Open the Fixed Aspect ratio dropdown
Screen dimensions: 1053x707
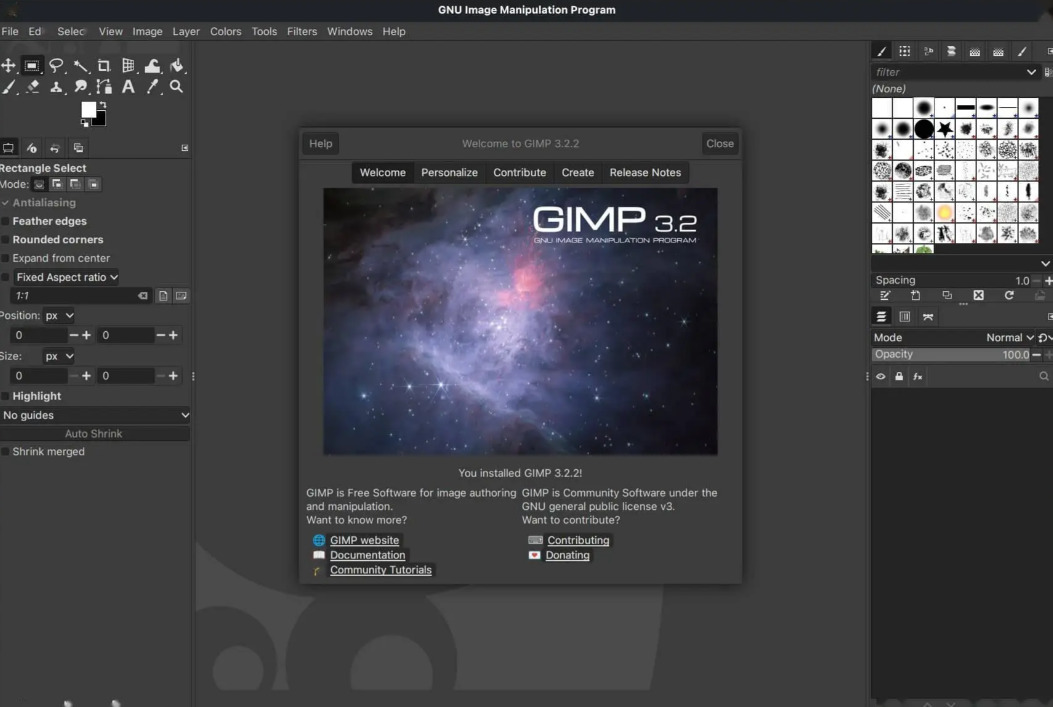click(x=66, y=277)
